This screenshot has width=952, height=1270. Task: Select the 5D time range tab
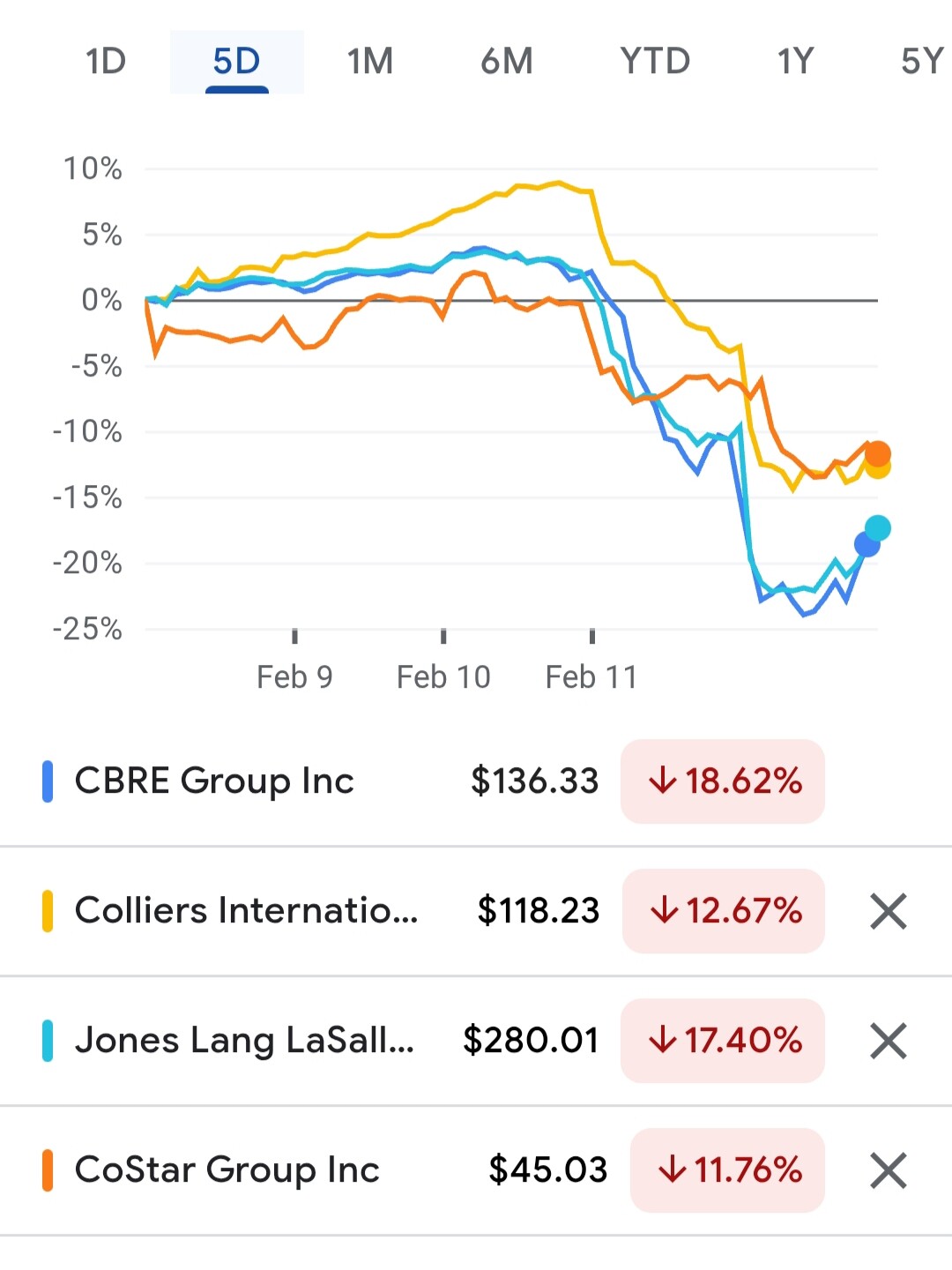(x=236, y=62)
